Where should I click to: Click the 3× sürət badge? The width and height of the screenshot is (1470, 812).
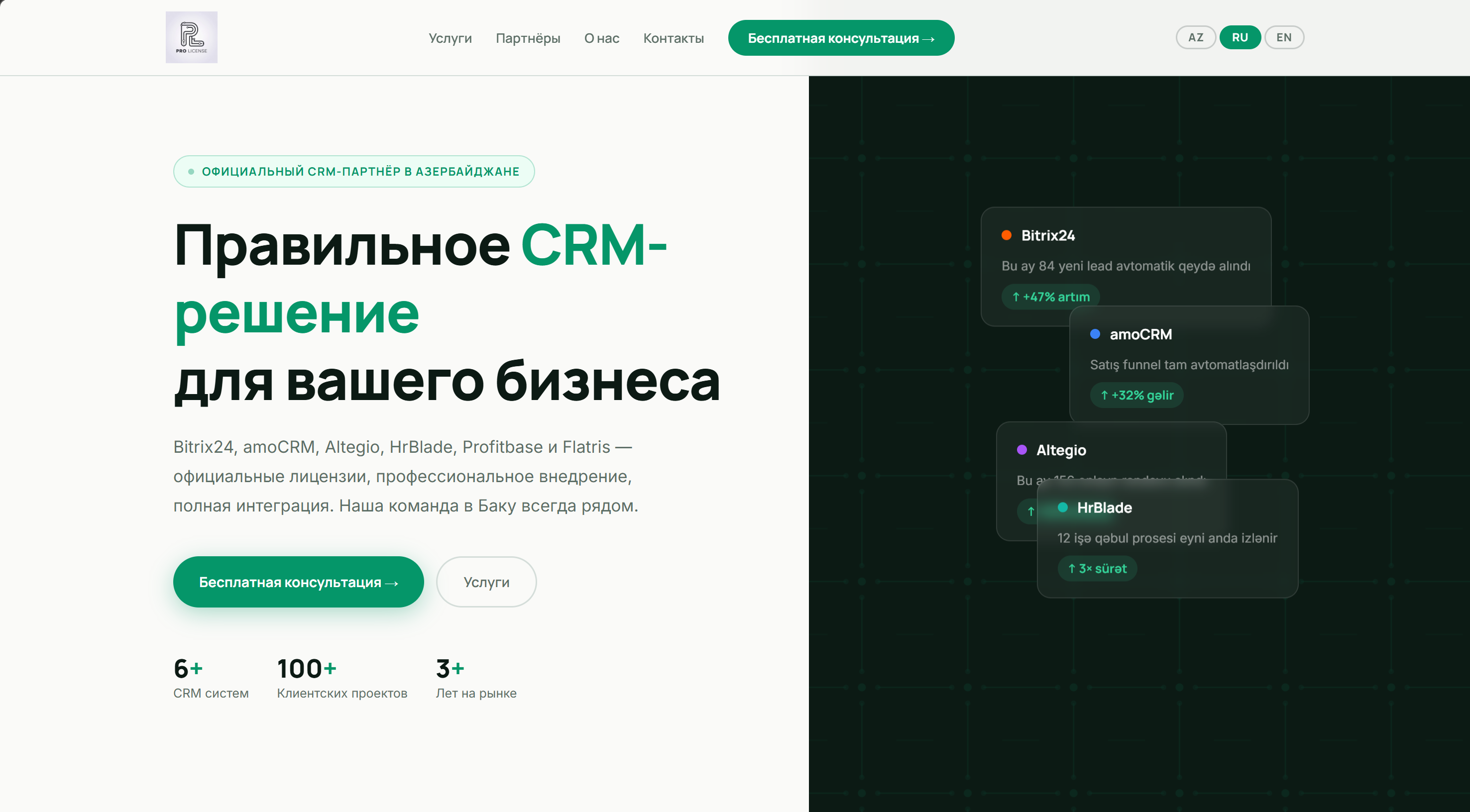1097,569
